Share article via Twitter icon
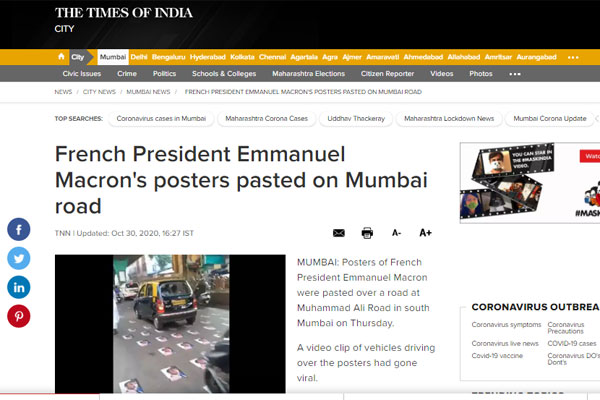This screenshot has width=600, height=400. coord(19,258)
